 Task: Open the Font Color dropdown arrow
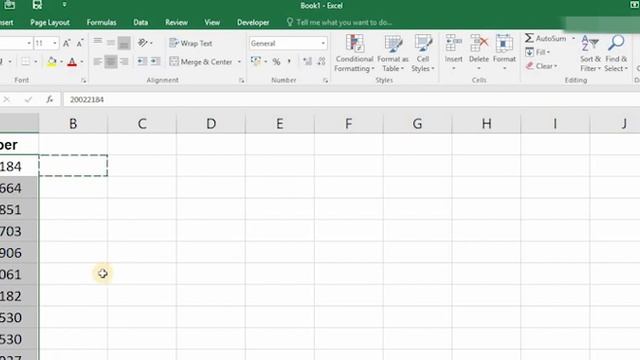point(82,62)
